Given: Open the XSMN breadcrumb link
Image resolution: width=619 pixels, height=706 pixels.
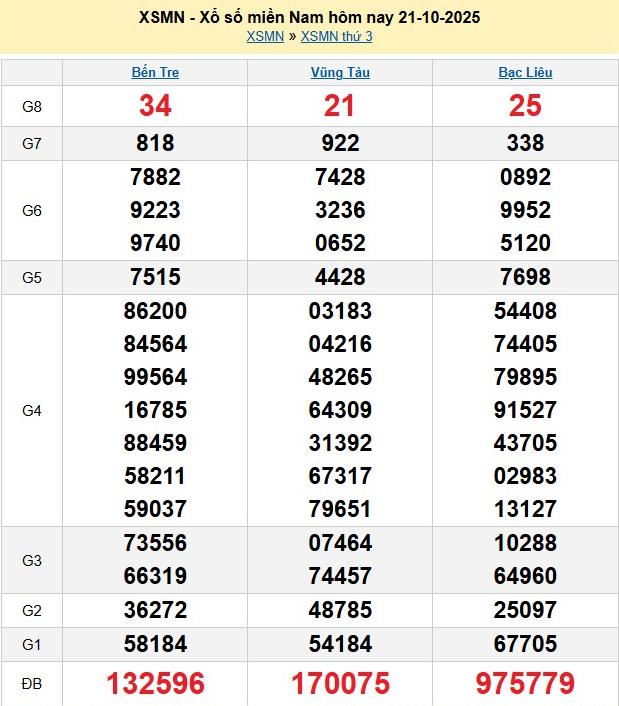Looking at the screenshot, I should point(265,37).
